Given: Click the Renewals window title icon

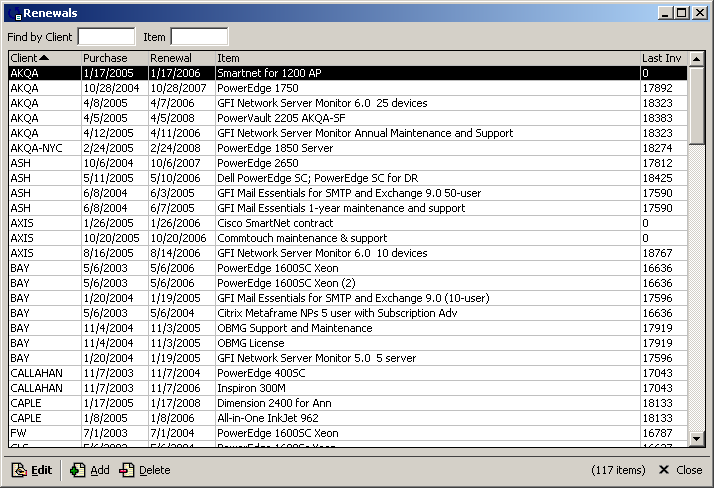Looking at the screenshot, I should 17,14.
